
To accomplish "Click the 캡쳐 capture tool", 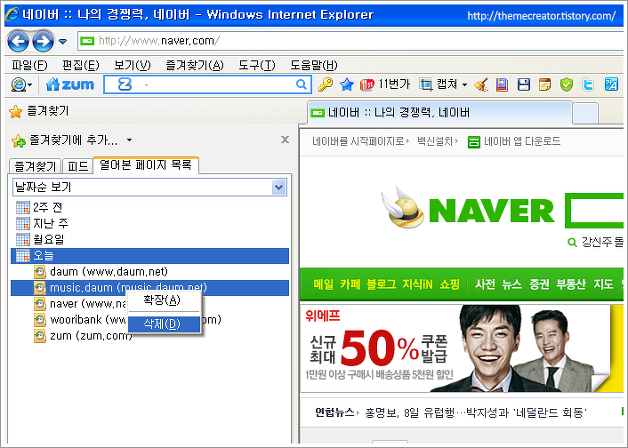I will pos(438,84).
